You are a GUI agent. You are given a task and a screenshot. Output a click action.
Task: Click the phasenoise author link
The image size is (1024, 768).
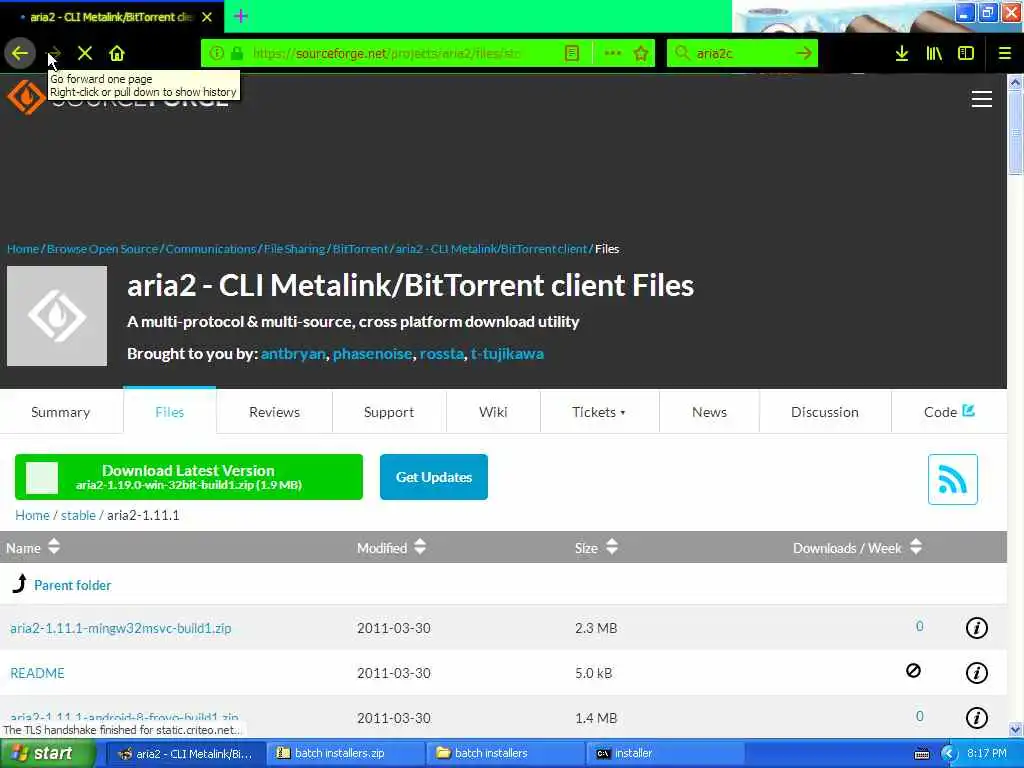[372, 353]
